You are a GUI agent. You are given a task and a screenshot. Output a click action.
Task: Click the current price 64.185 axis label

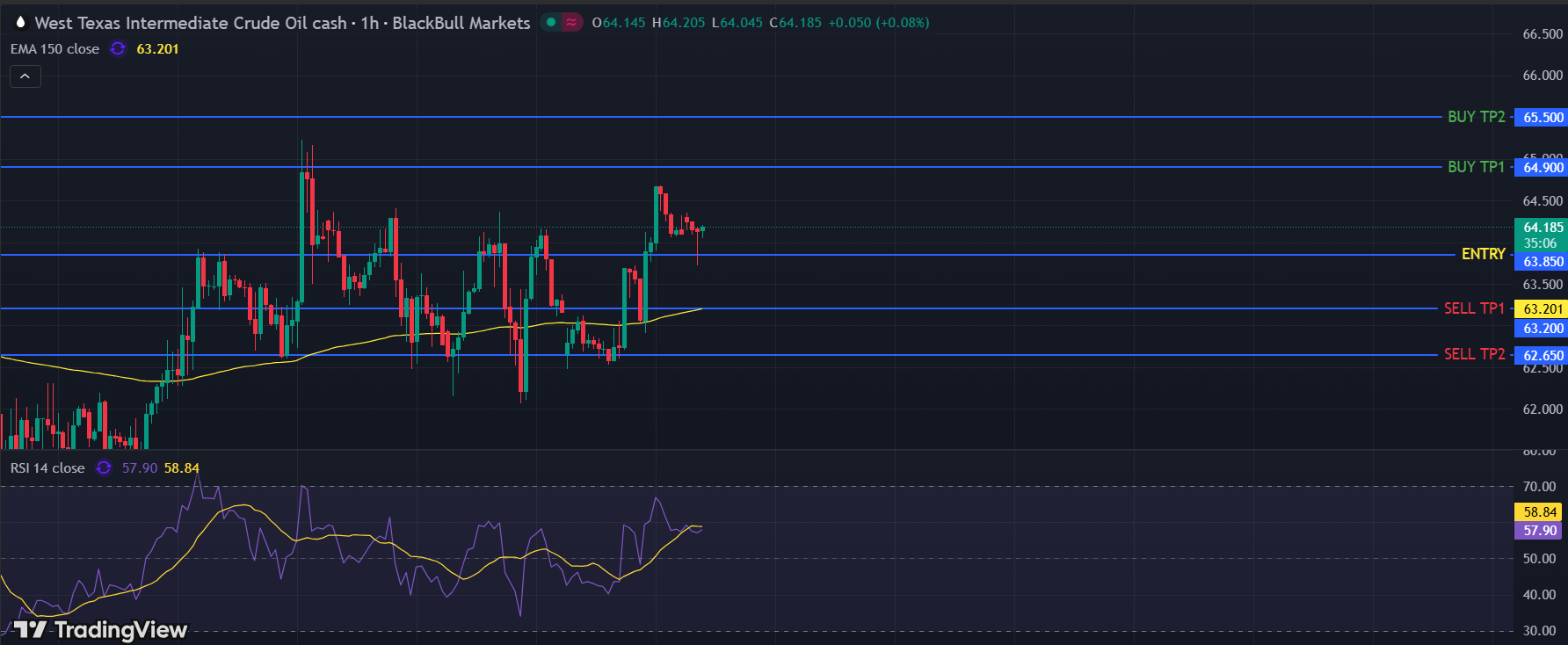(1543, 228)
